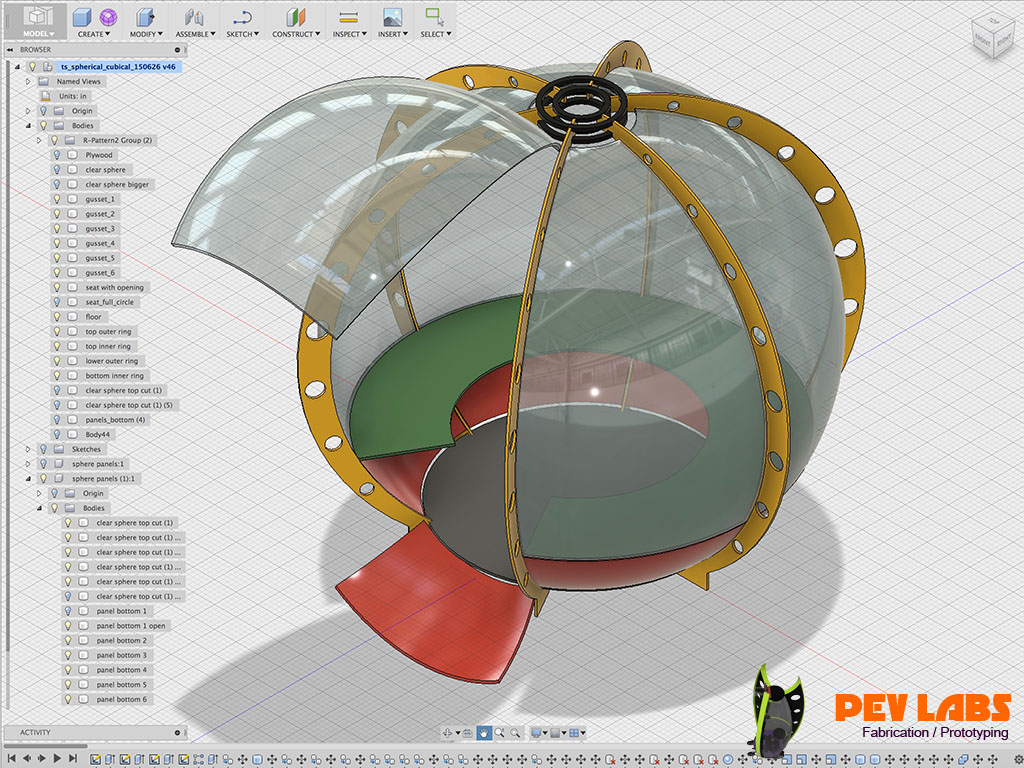
Task: Click the Assemble joint icon
Action: (194, 17)
